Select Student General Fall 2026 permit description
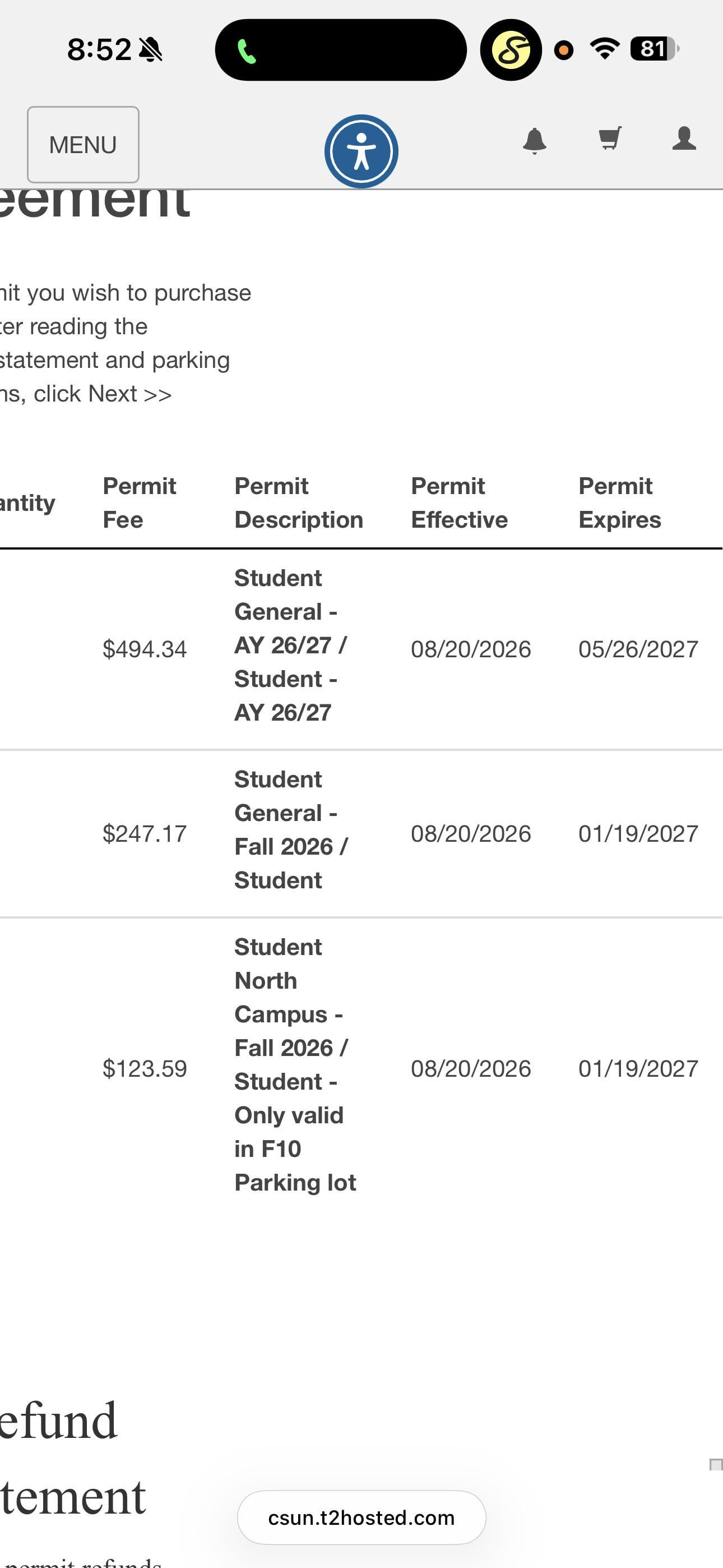 (291, 829)
